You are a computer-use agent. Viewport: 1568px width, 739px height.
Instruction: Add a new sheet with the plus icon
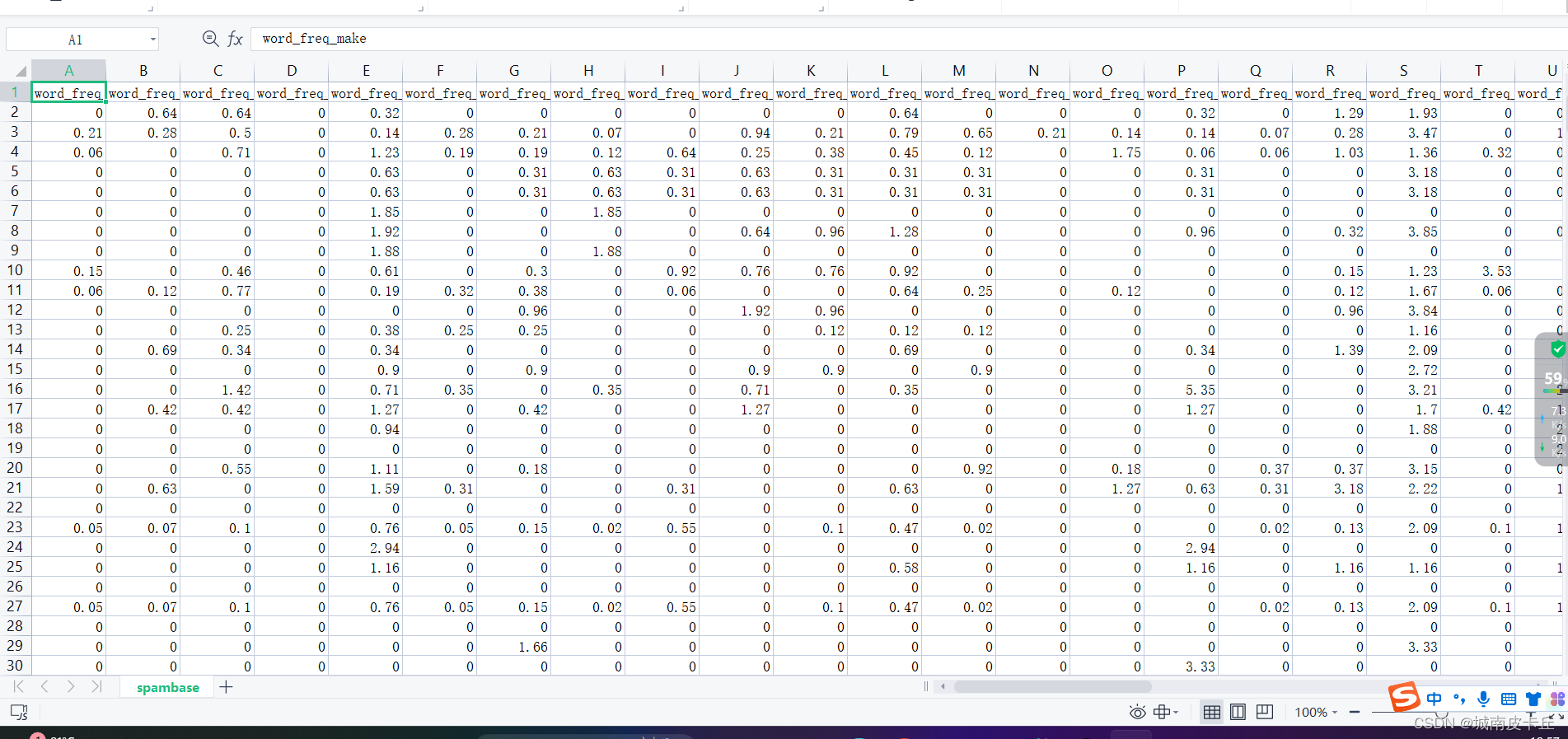226,686
